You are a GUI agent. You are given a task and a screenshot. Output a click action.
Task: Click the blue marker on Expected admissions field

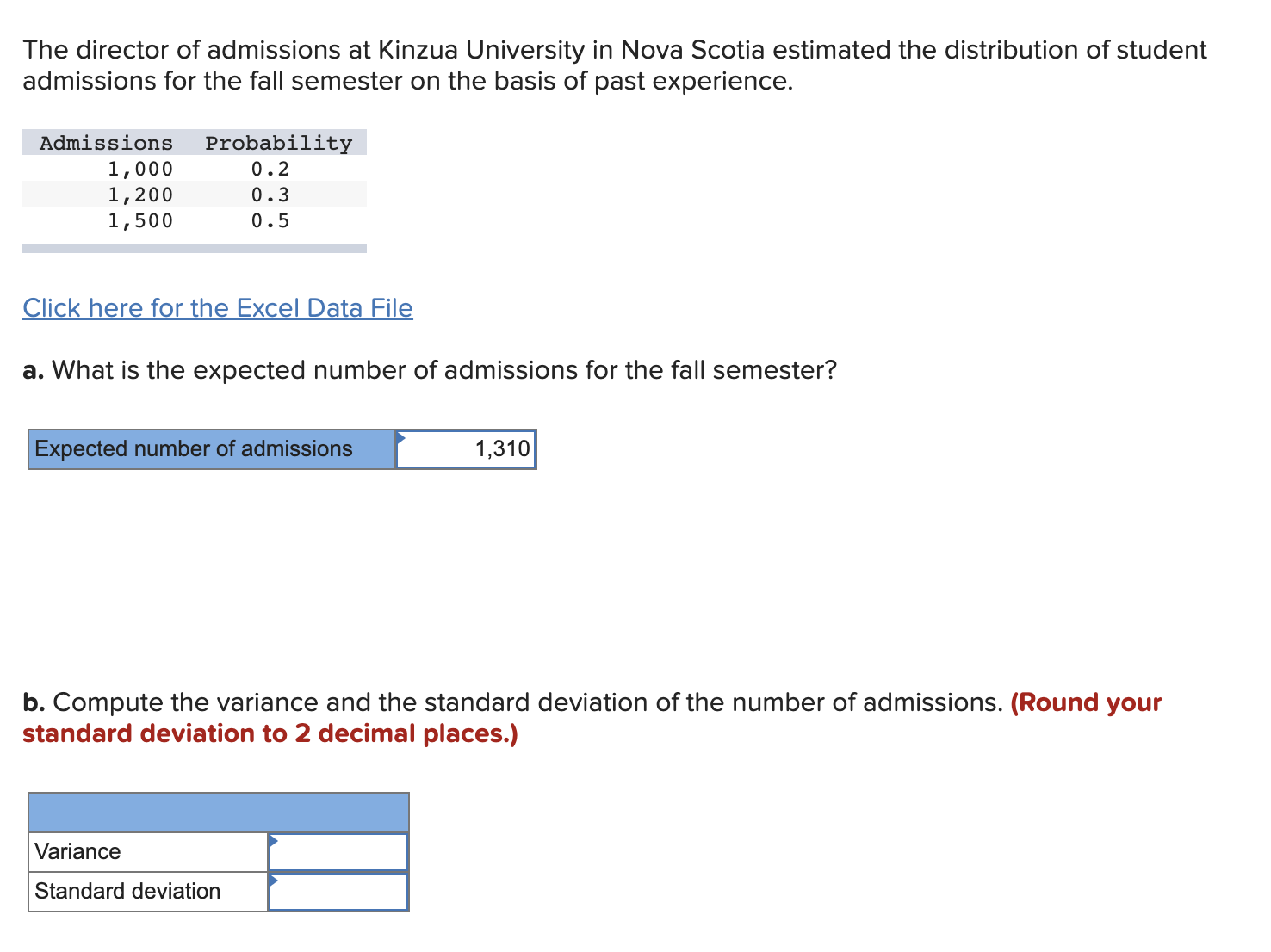click(x=401, y=439)
